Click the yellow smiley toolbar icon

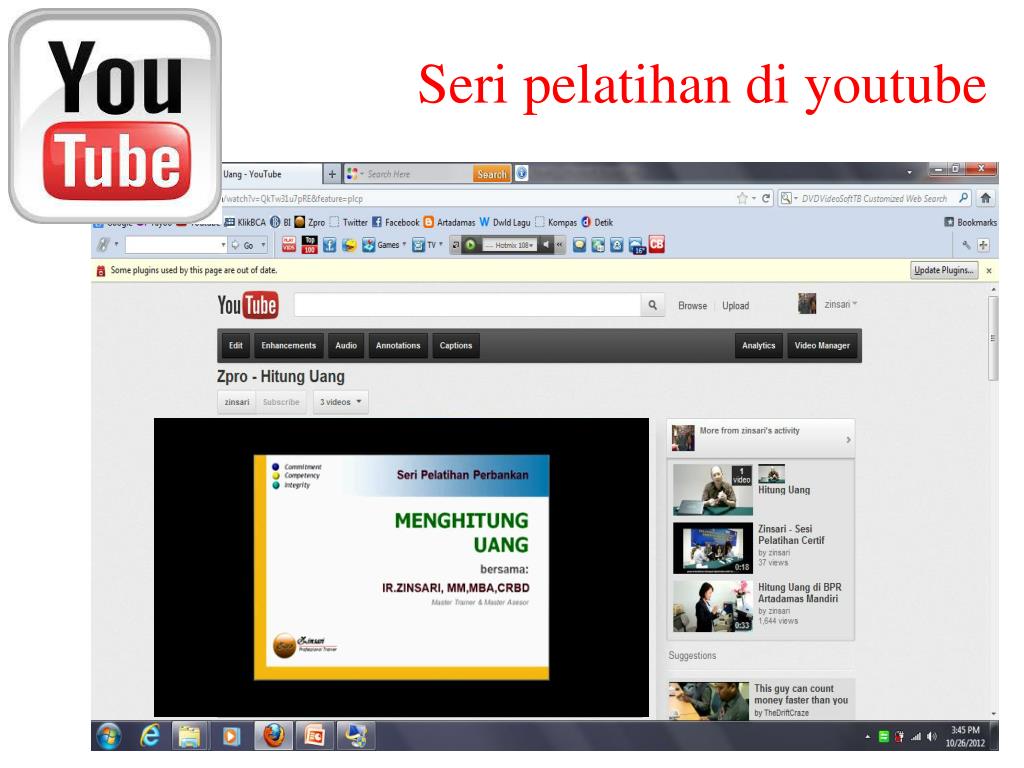pyautogui.click(x=349, y=245)
